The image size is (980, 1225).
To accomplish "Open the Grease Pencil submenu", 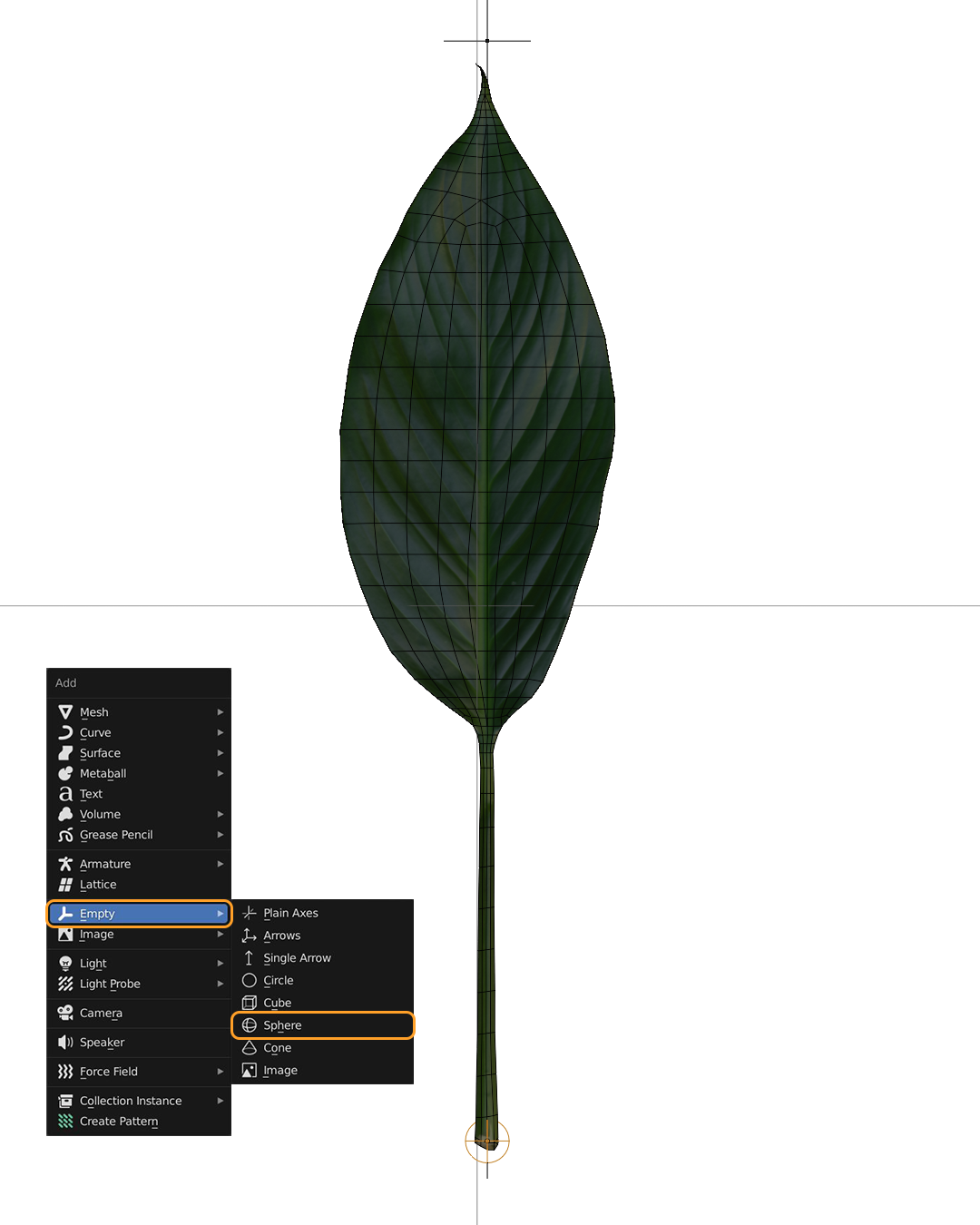I will (x=116, y=835).
